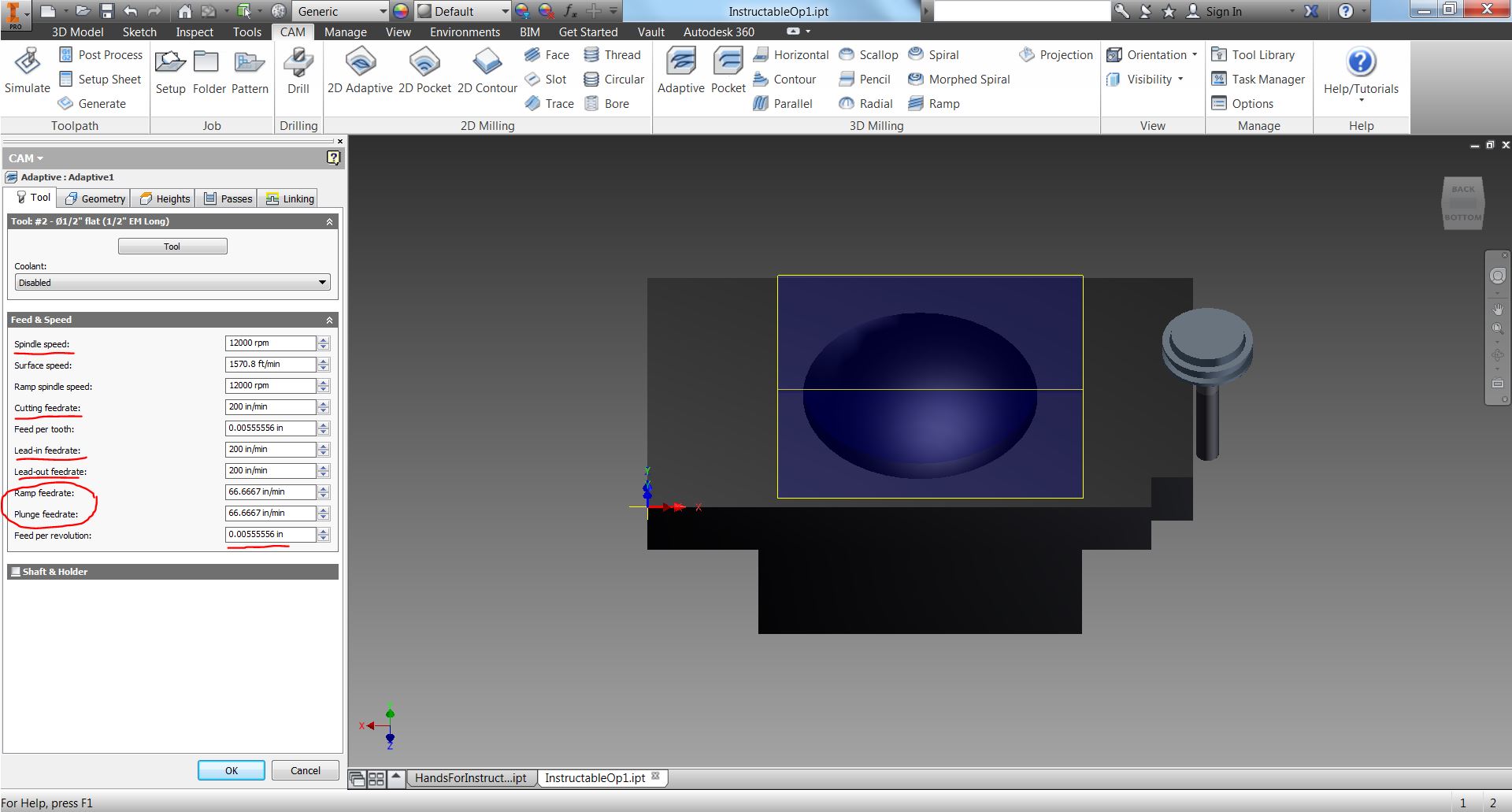Click the Spindle speed field

(271, 343)
